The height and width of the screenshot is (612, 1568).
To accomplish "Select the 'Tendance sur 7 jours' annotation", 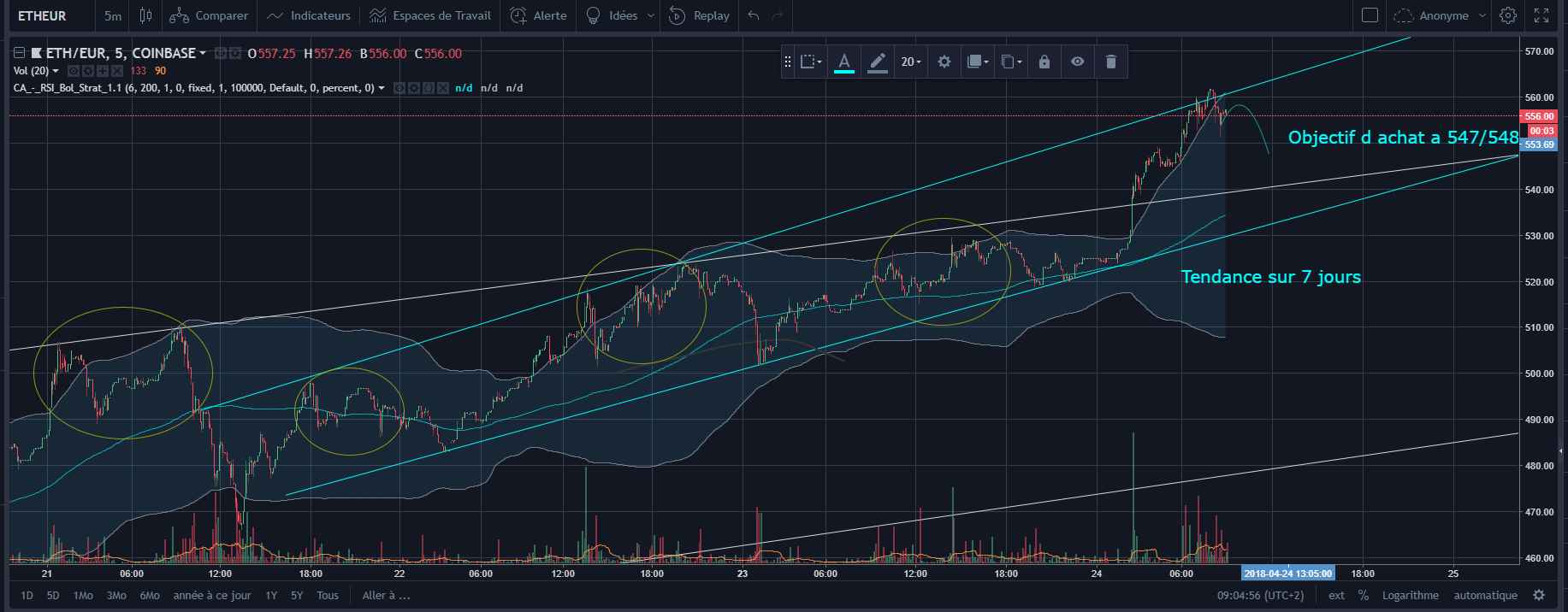I will click(x=1270, y=276).
